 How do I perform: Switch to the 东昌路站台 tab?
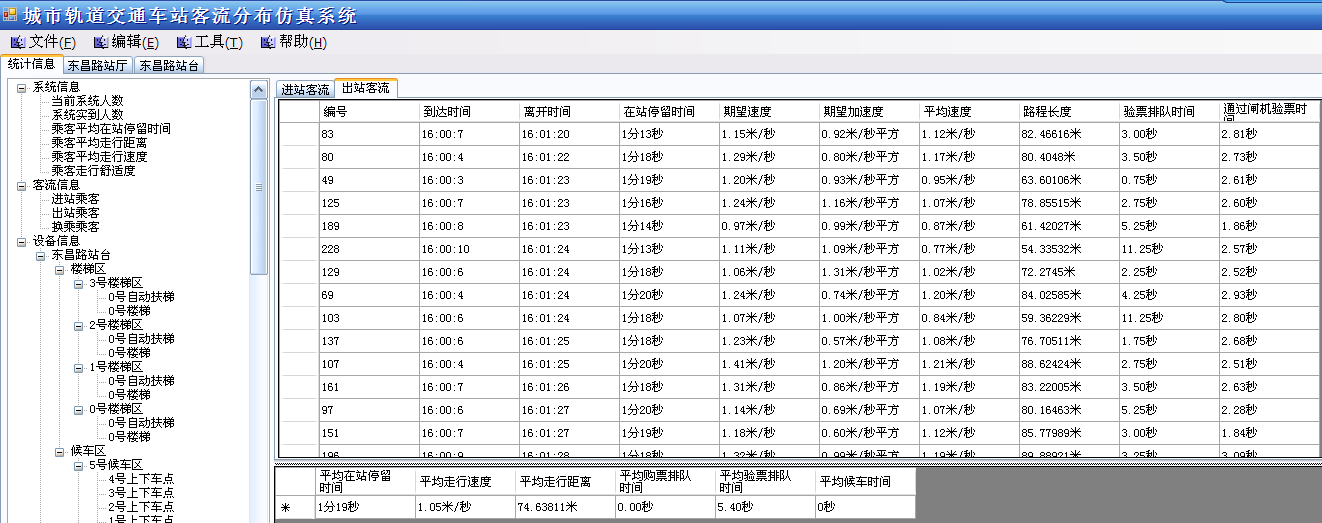(x=168, y=66)
